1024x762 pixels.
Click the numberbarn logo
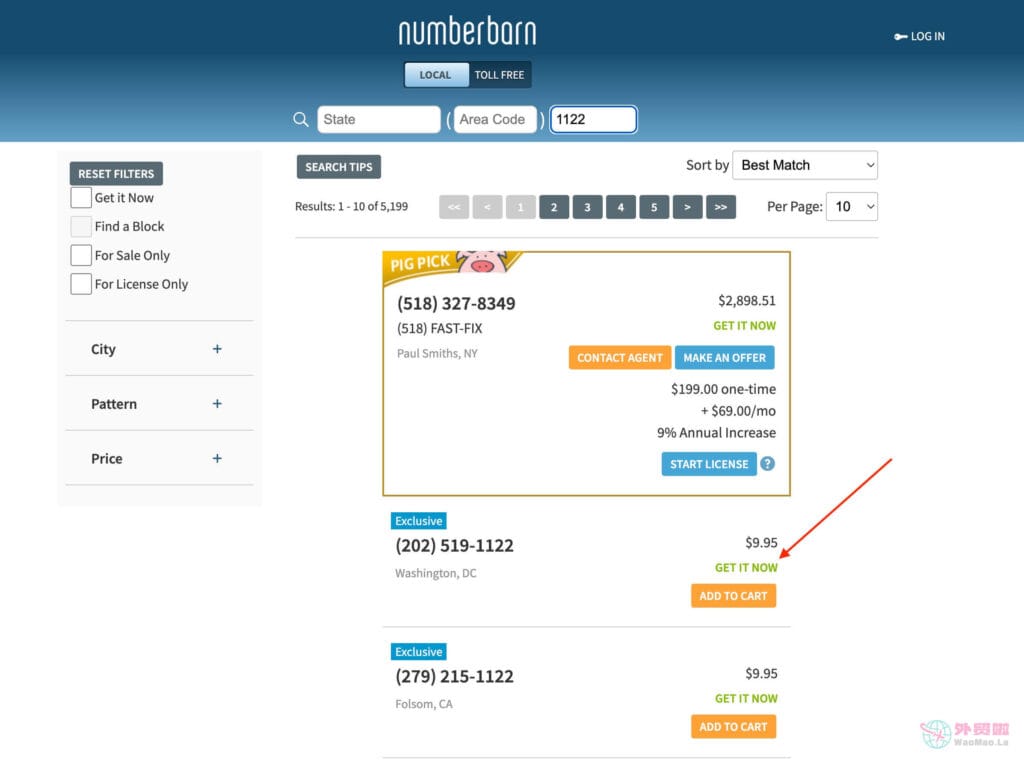467,32
